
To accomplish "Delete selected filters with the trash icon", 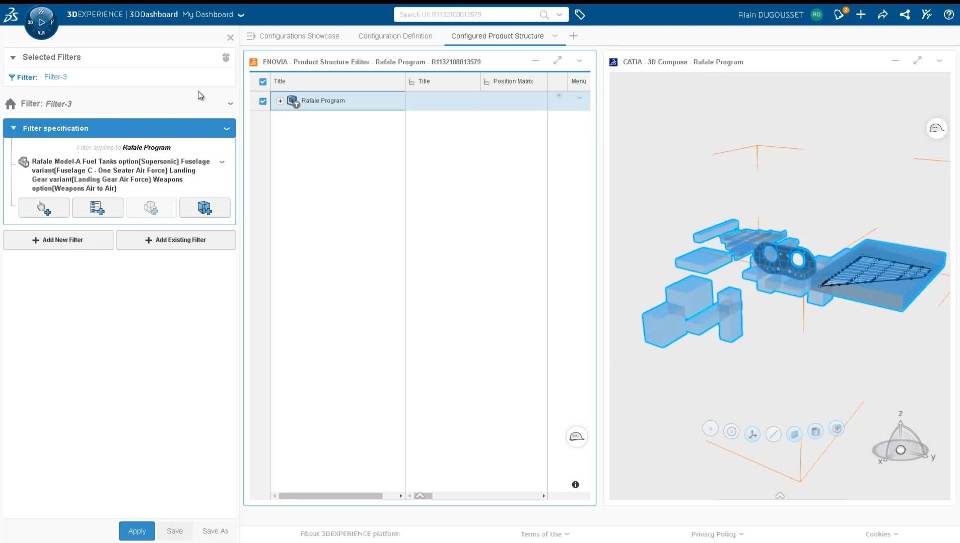I will tap(226, 57).
